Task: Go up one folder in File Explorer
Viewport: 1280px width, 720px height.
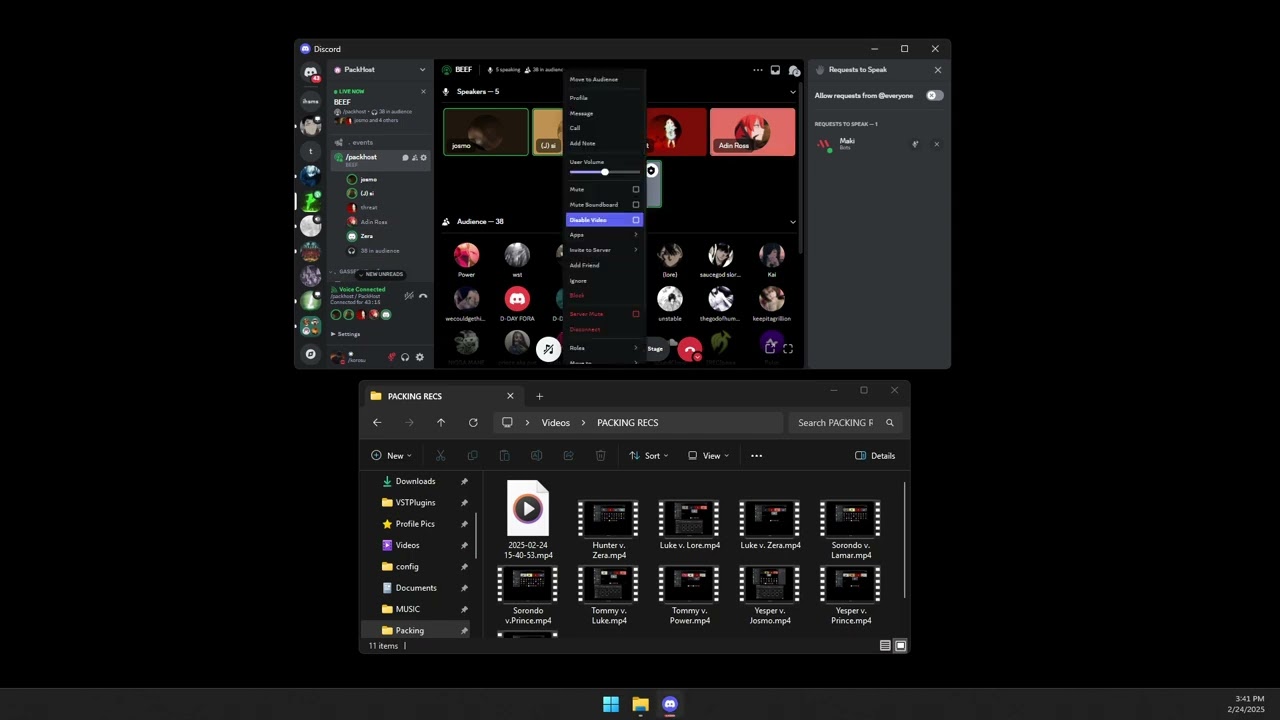Action: [441, 423]
